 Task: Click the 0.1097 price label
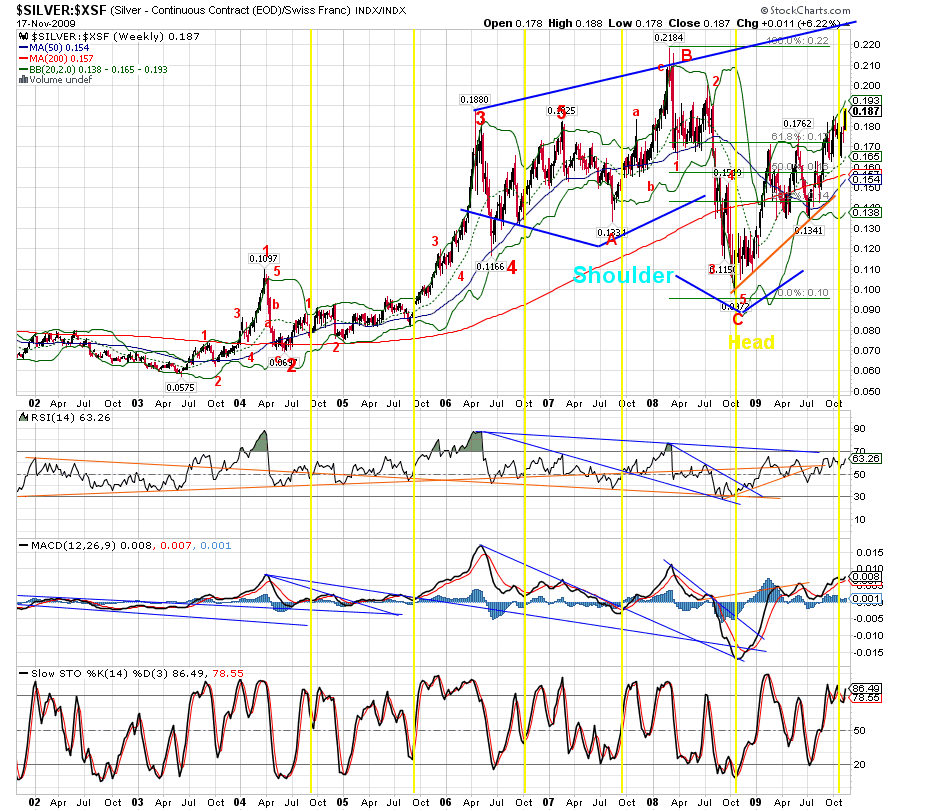pos(264,259)
